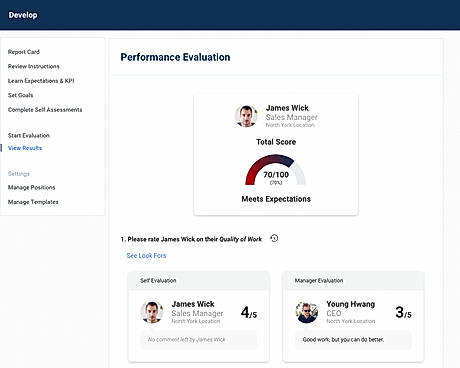Click the Settings section label
460x368 pixels.
point(19,174)
